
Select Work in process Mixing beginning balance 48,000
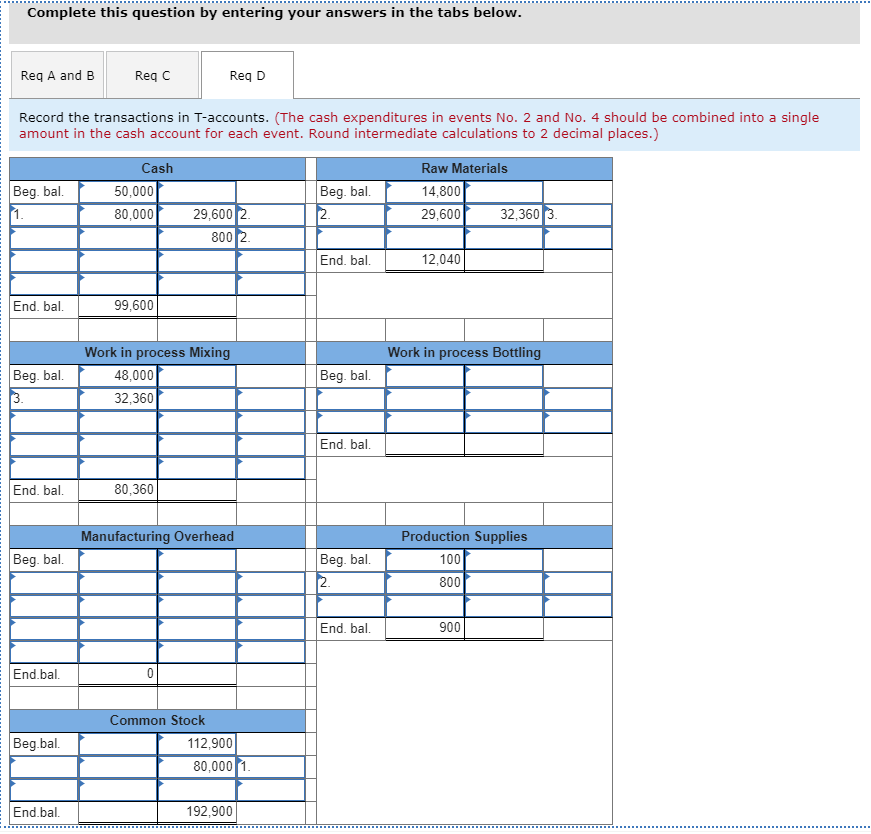tap(118, 376)
